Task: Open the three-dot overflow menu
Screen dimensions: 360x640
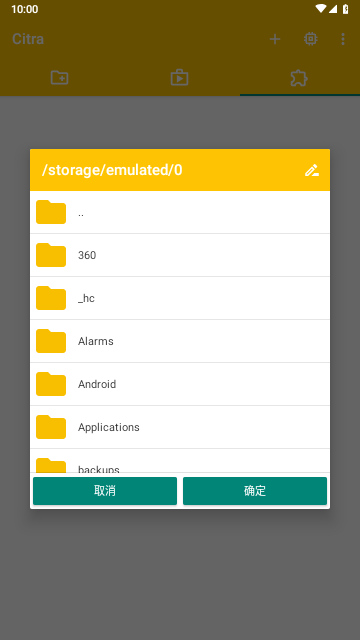Action: pyautogui.click(x=343, y=39)
